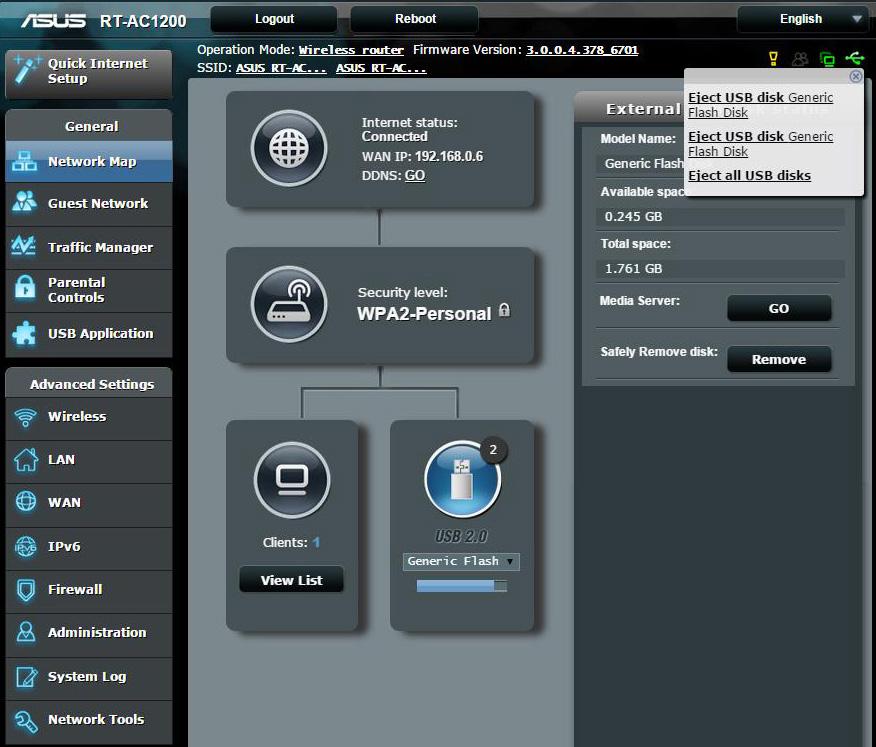
Task: Click the Logout button
Action: (x=274, y=19)
